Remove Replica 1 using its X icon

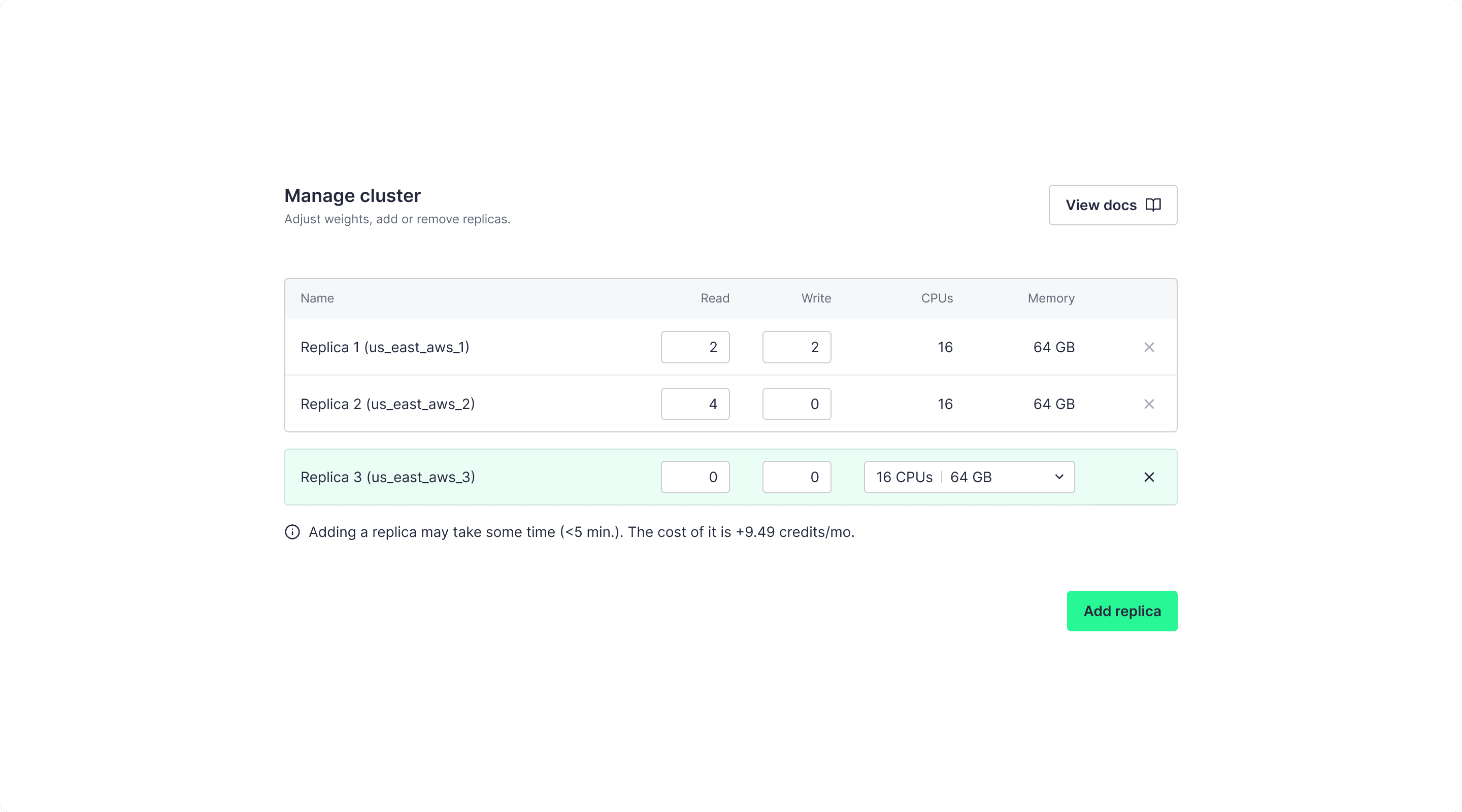tap(1150, 347)
